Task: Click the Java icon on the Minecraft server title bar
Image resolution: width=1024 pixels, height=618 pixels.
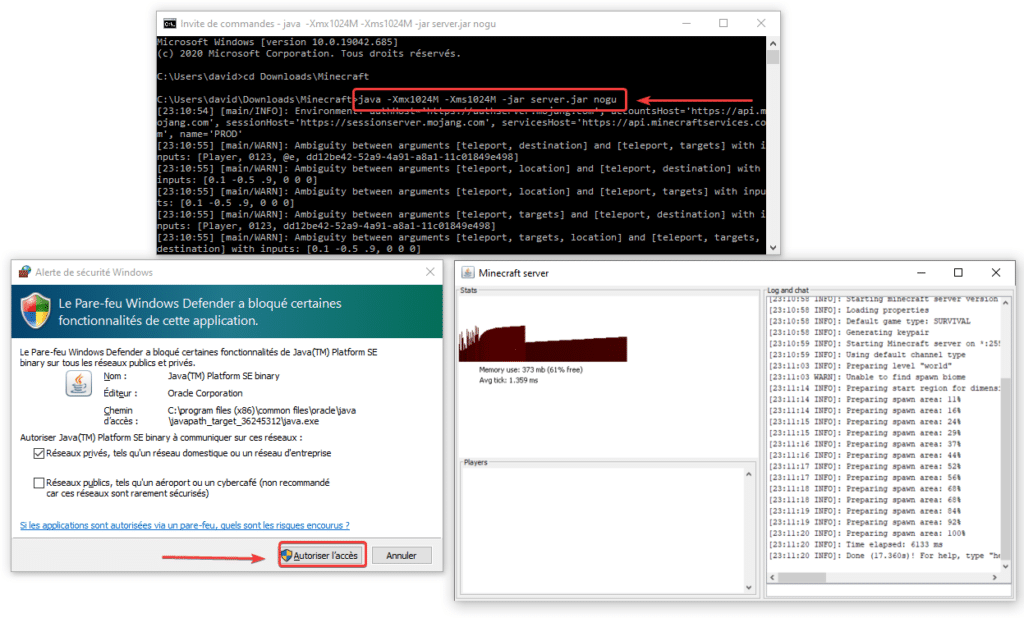Action: pyautogui.click(x=466, y=272)
